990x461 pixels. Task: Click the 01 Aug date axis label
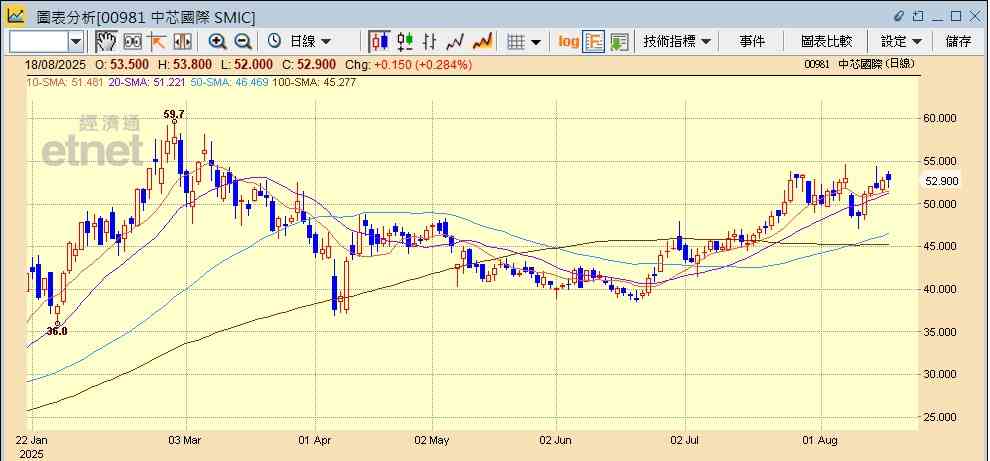821,440
